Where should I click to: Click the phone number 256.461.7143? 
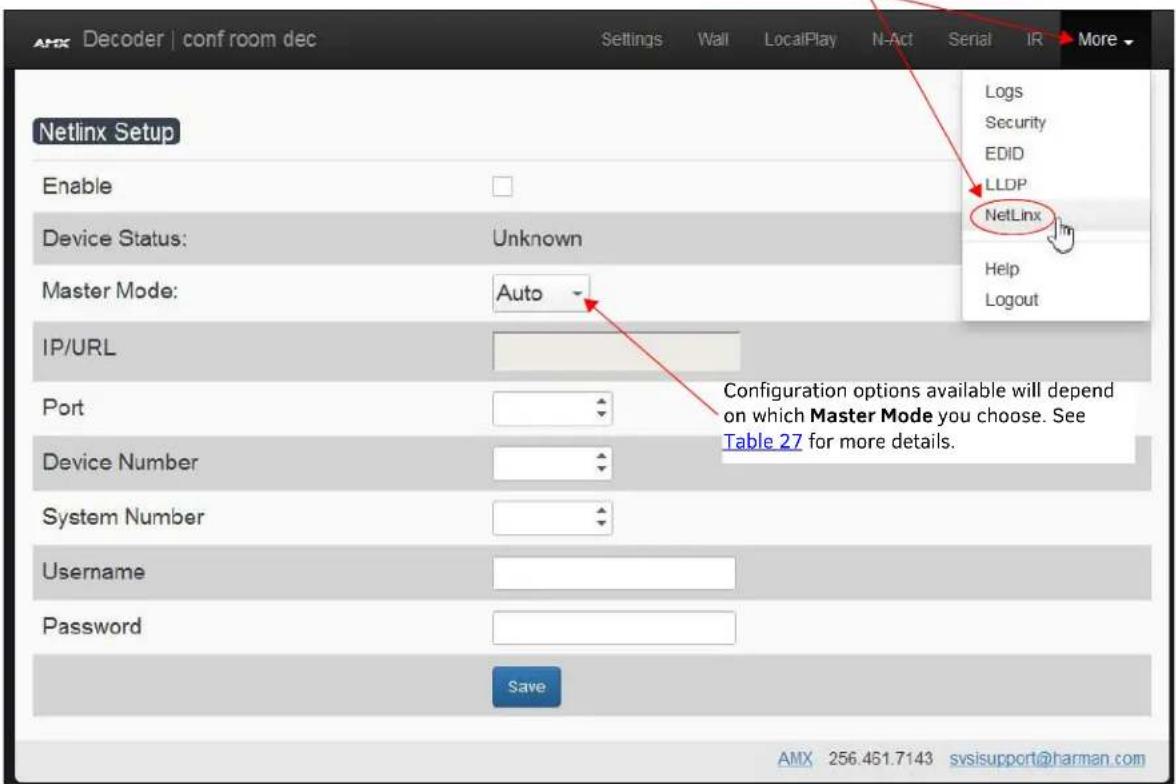coord(880,758)
